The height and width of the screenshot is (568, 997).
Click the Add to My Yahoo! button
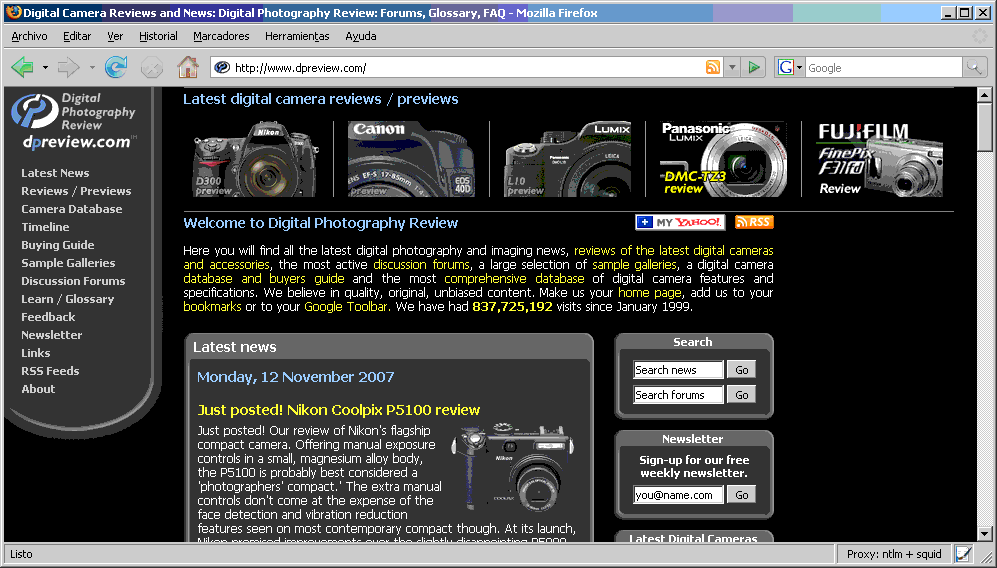pos(680,222)
